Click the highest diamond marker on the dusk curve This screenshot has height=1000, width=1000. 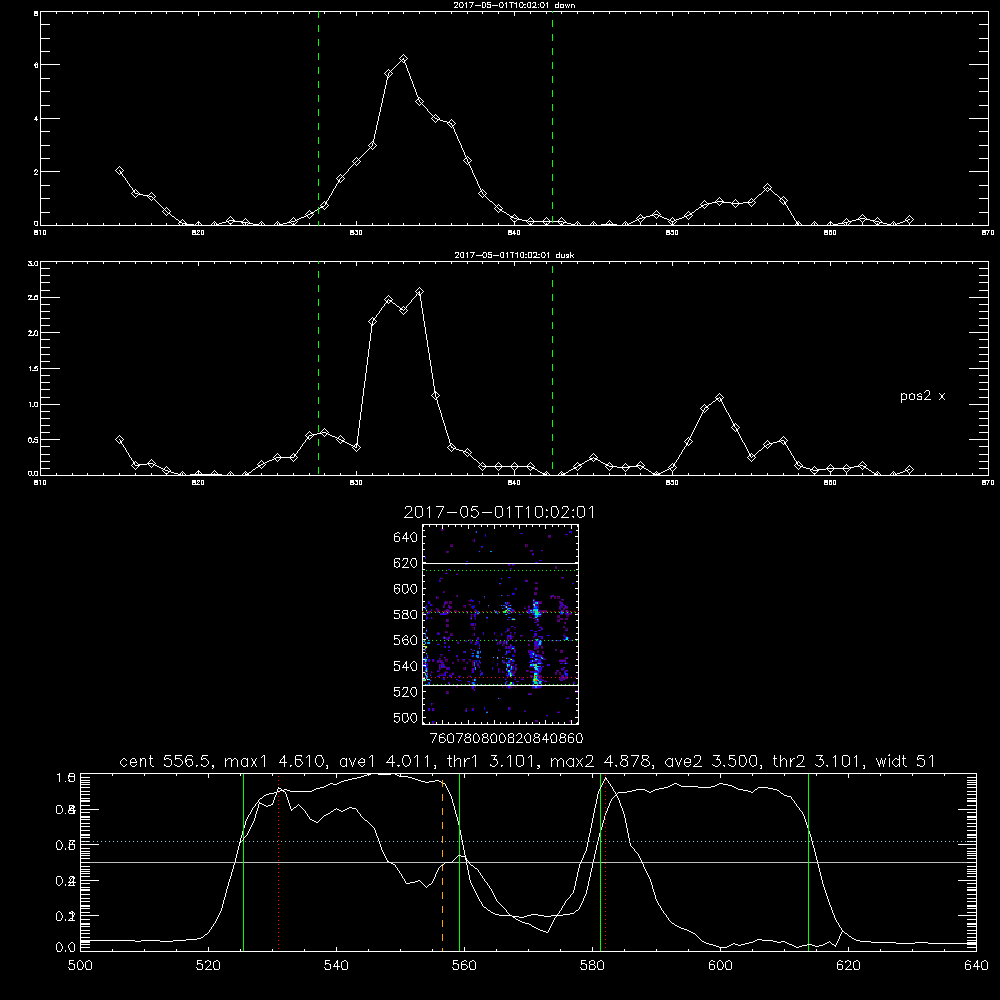pos(419,292)
